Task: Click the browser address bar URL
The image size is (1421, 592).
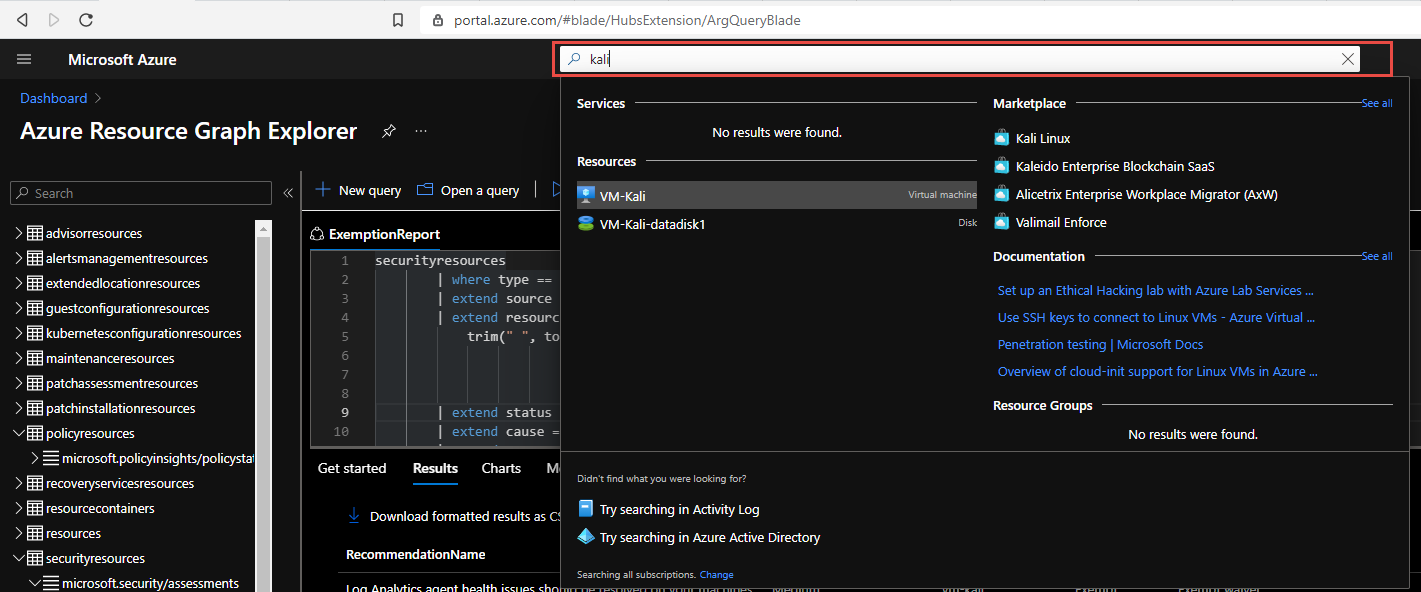Action: 627,20
